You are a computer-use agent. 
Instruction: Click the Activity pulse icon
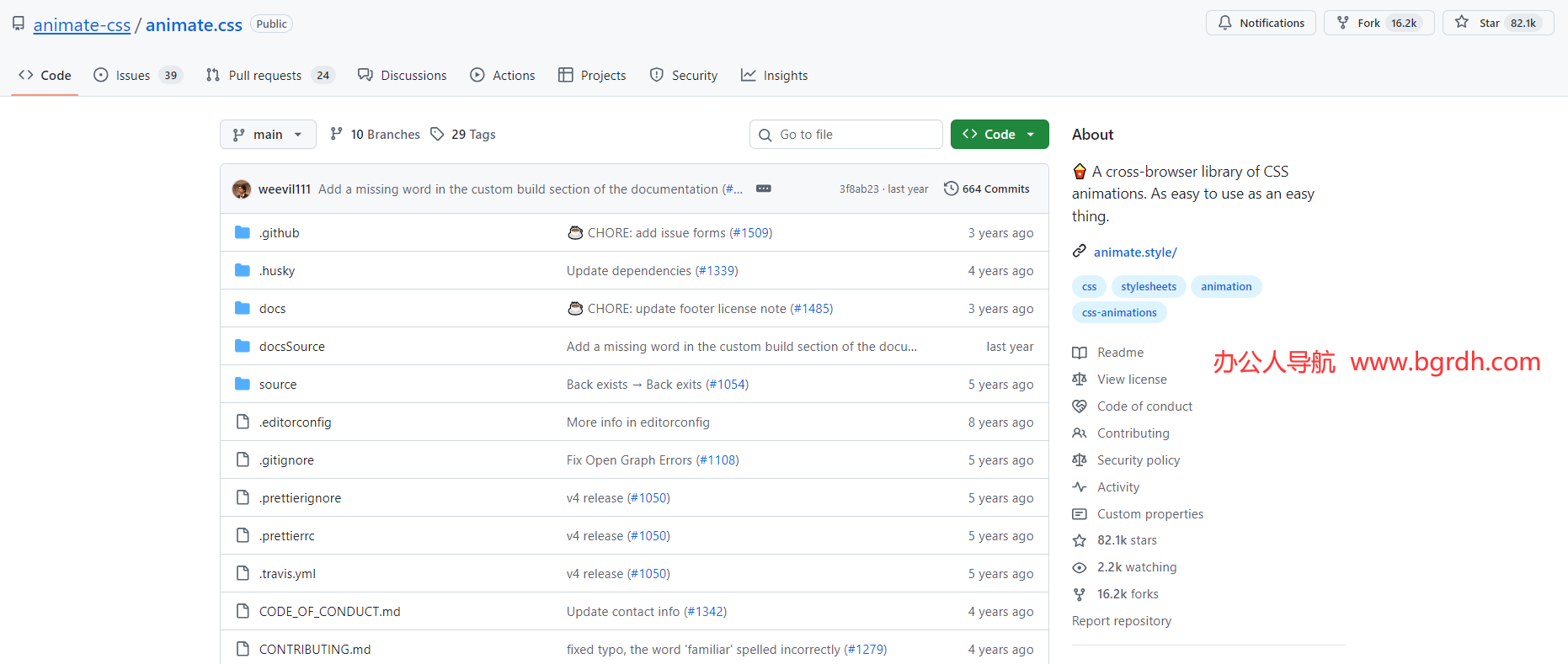(x=1080, y=487)
